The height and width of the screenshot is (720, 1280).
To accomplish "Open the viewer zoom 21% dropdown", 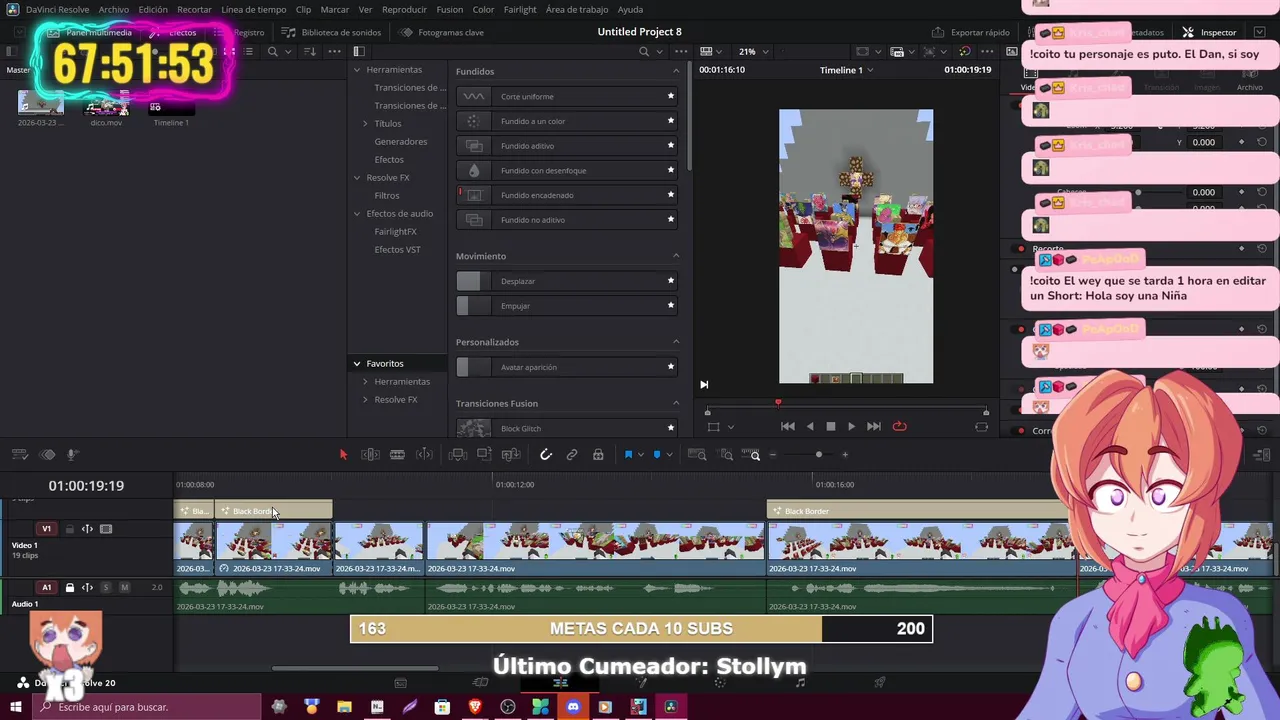I will 752,52.
